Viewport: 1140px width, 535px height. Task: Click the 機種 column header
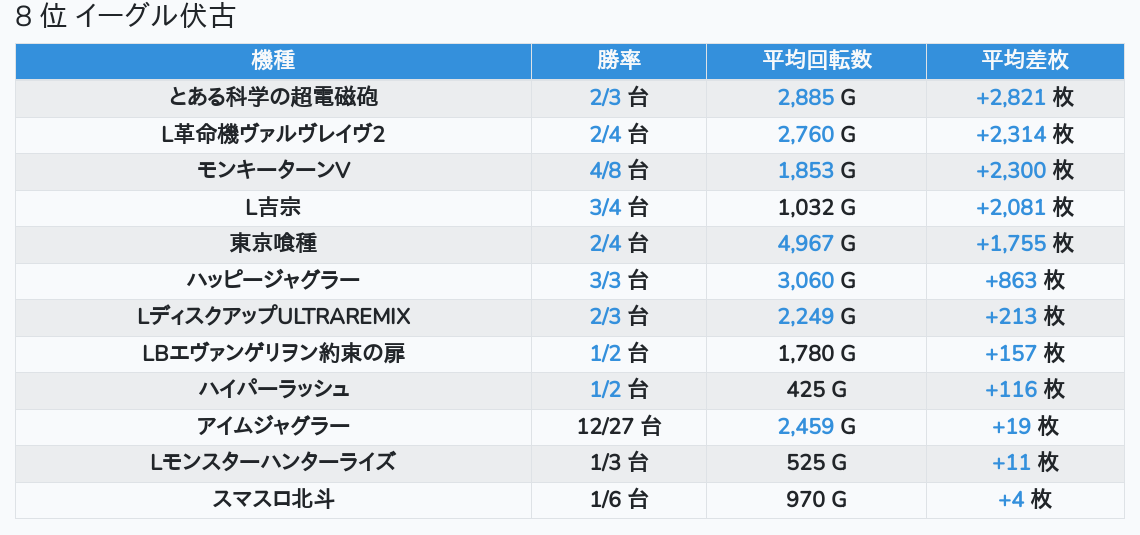(x=273, y=60)
